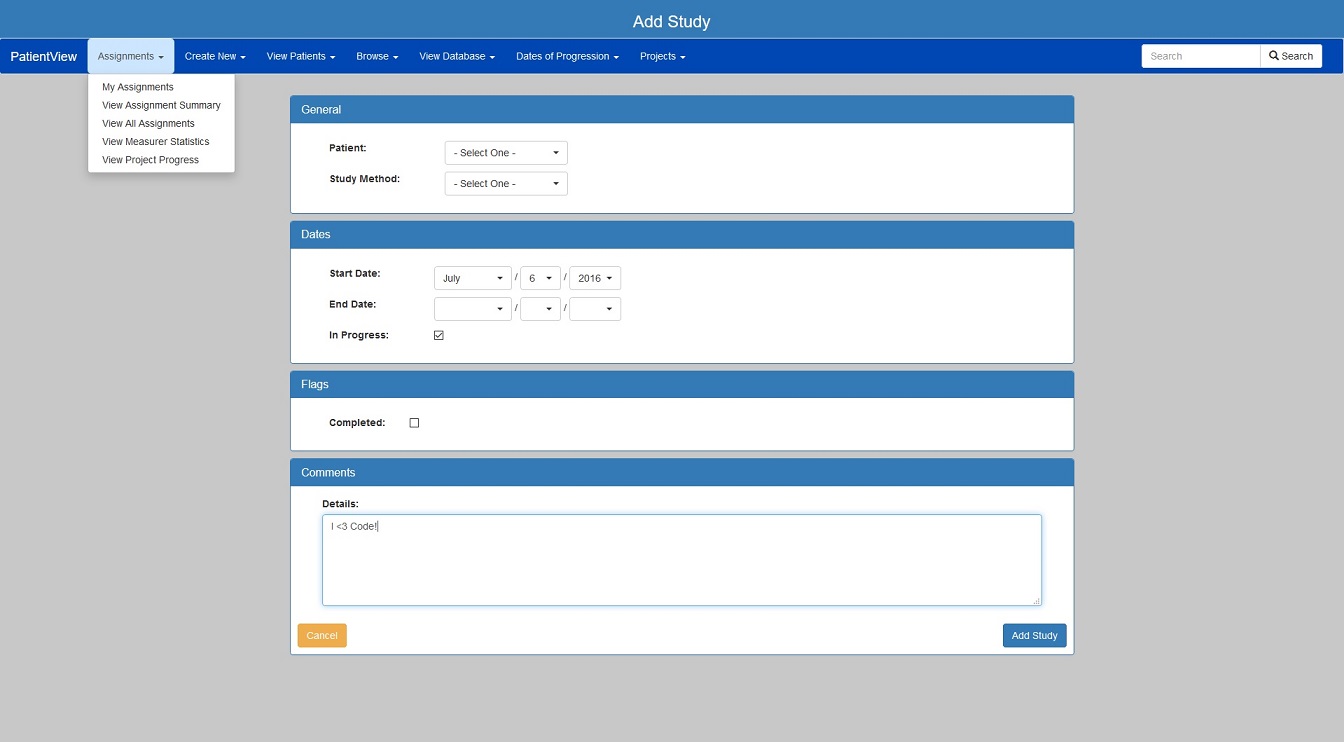Click the Add Study page title
The image size is (1344, 742).
(x=672, y=21)
